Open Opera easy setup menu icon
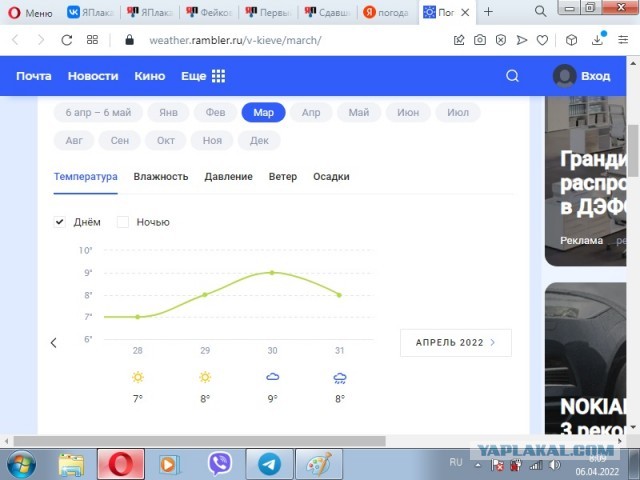640x480 pixels. coord(623,40)
